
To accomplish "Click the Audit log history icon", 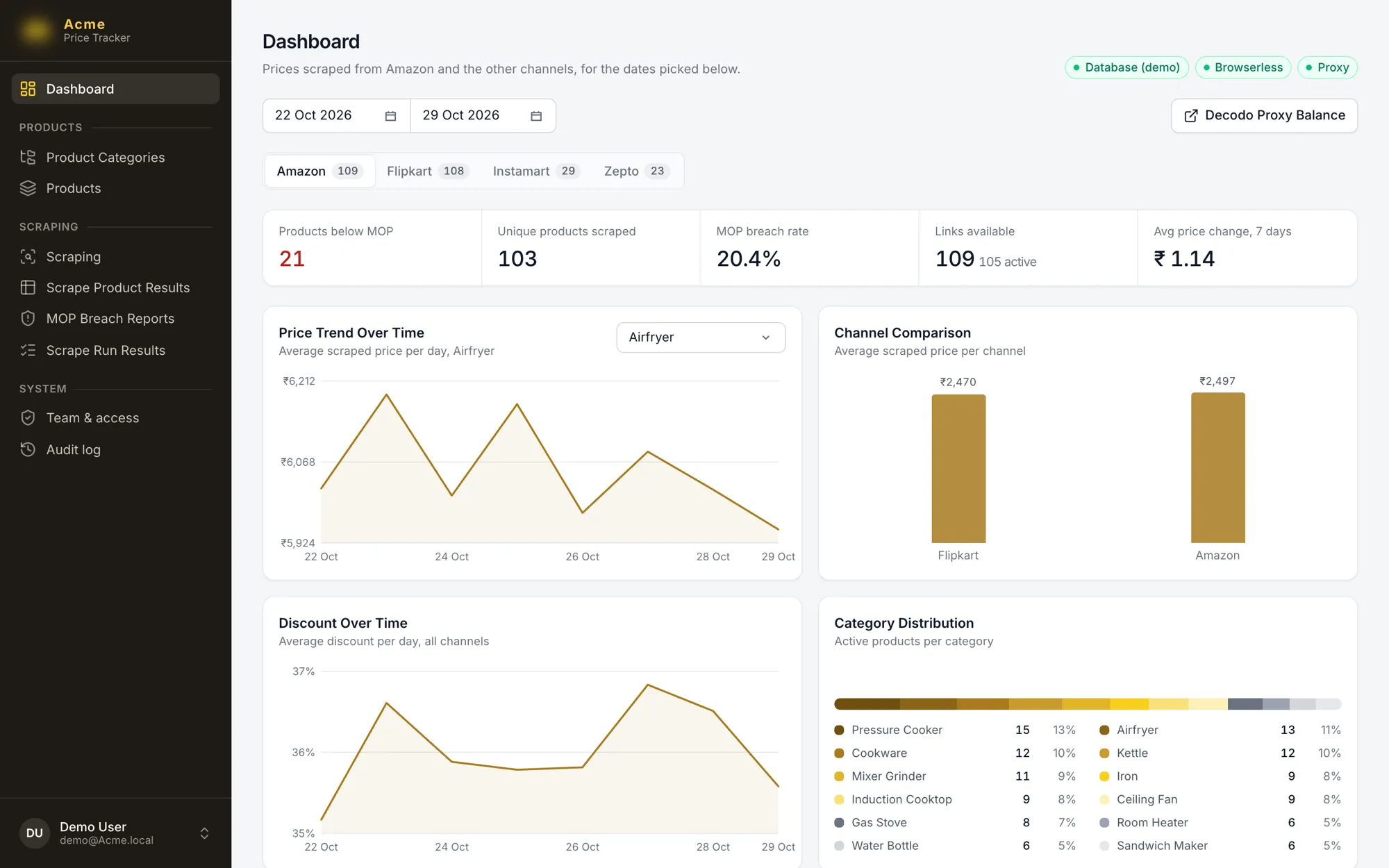I will click(x=28, y=450).
